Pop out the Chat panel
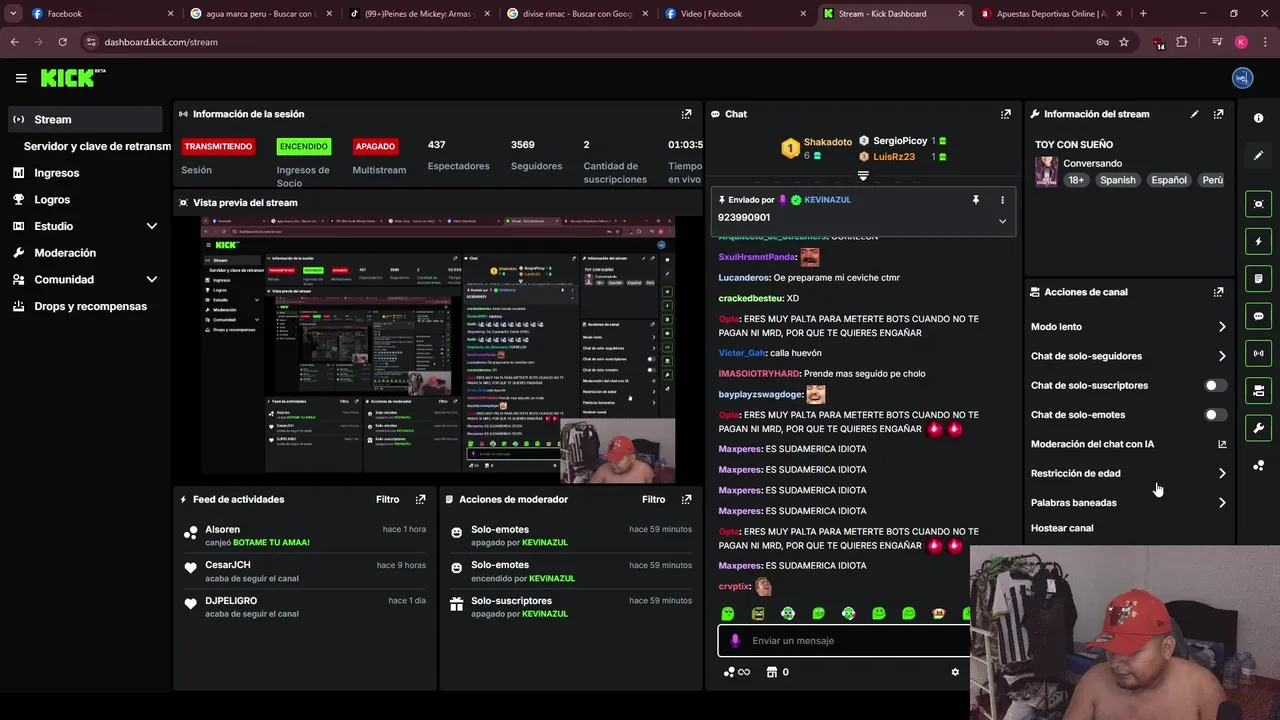The height and width of the screenshot is (720, 1280). [1005, 114]
